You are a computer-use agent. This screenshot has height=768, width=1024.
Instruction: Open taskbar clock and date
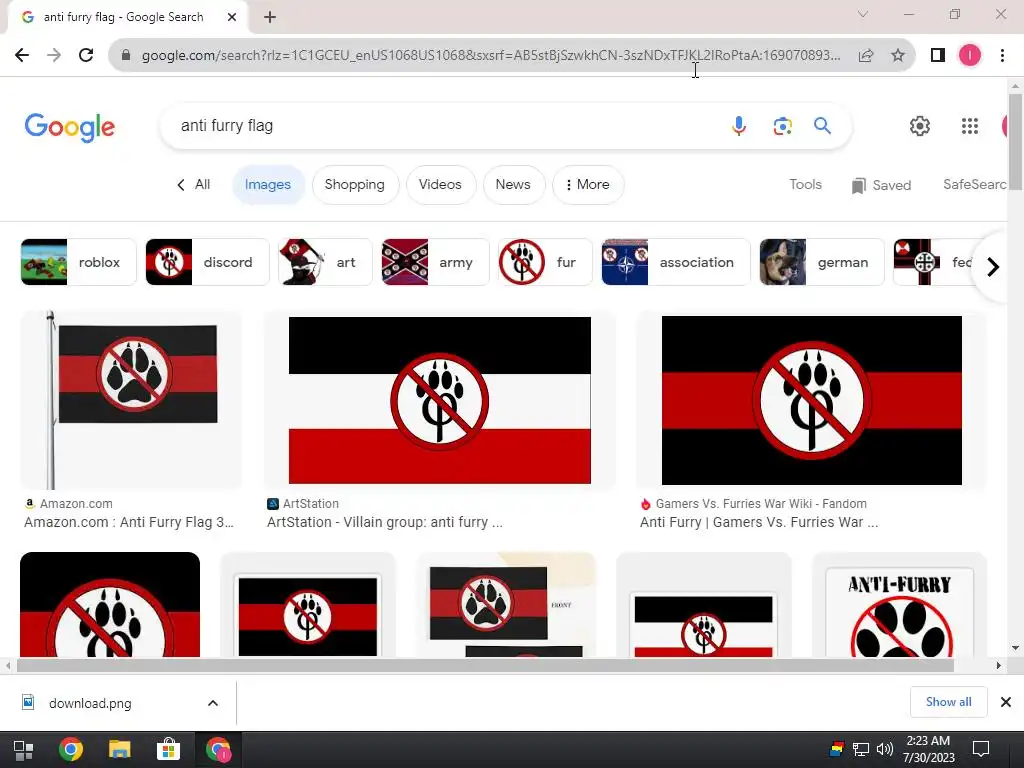tap(928, 749)
